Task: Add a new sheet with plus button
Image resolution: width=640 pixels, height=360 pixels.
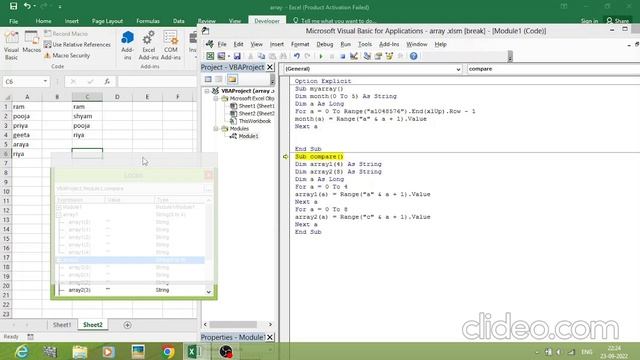Action: (x=127, y=325)
